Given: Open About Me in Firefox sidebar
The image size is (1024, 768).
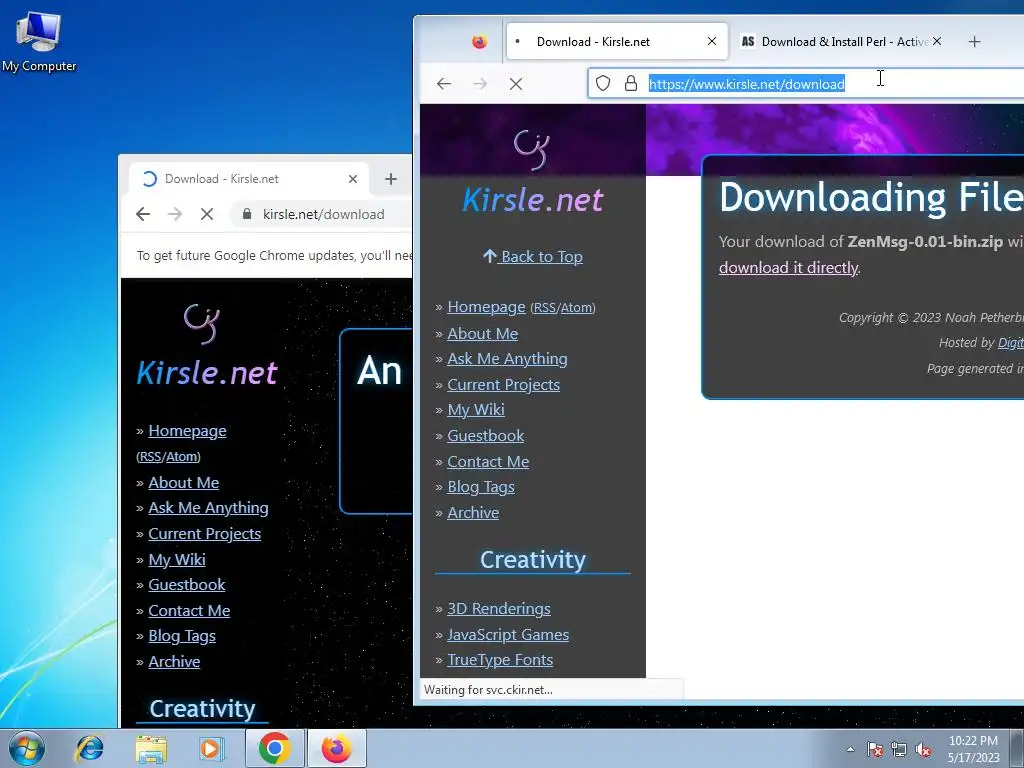Looking at the screenshot, I should click(483, 334).
